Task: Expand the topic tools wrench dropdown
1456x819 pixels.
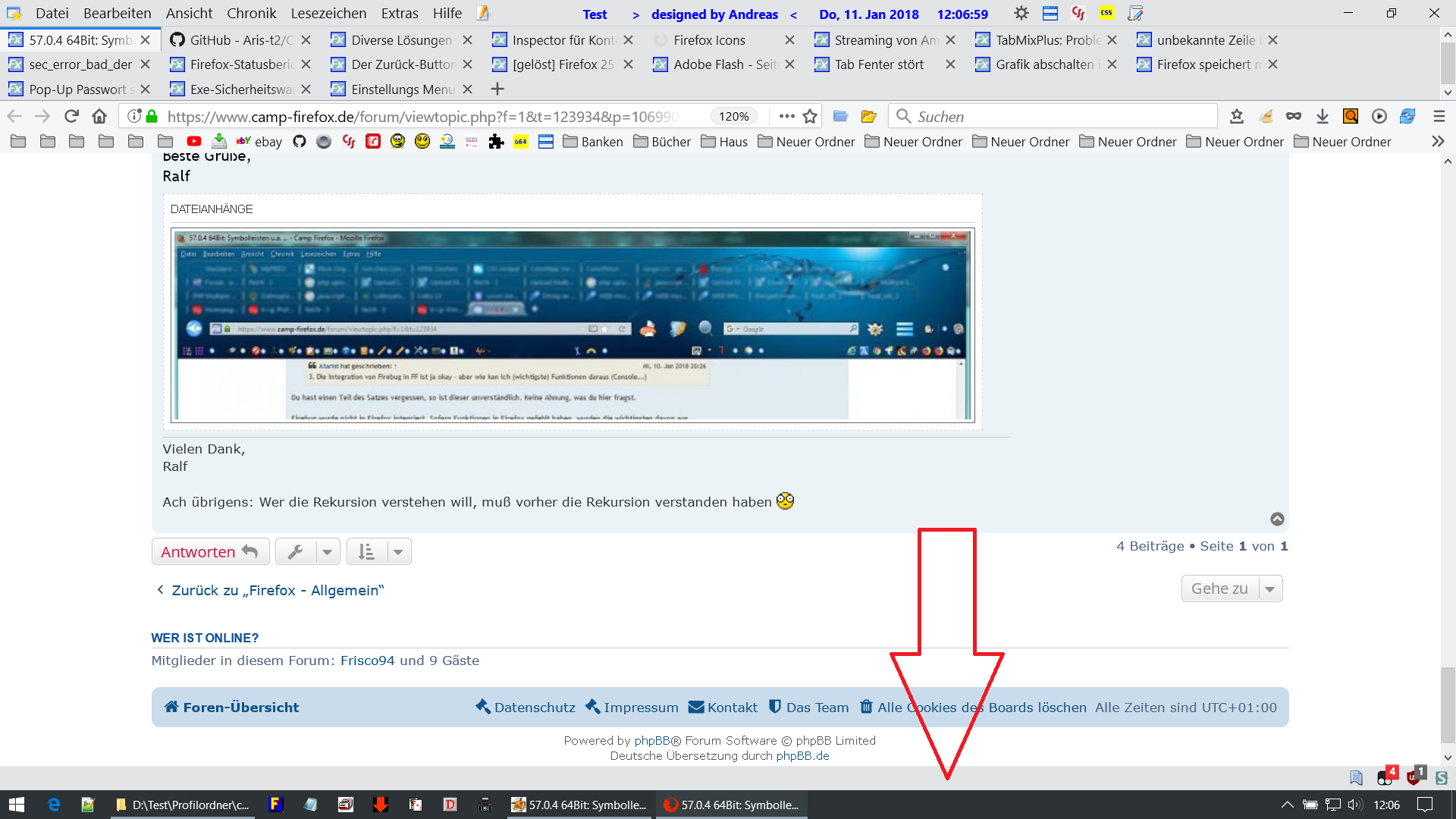Action: pyautogui.click(x=327, y=552)
